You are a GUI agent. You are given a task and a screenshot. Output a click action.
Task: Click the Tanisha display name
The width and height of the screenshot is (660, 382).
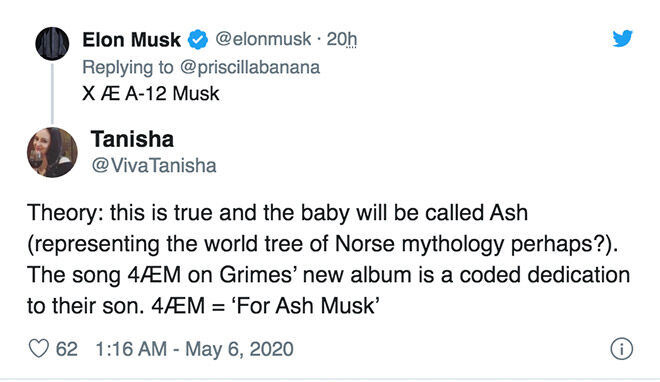pos(132,139)
